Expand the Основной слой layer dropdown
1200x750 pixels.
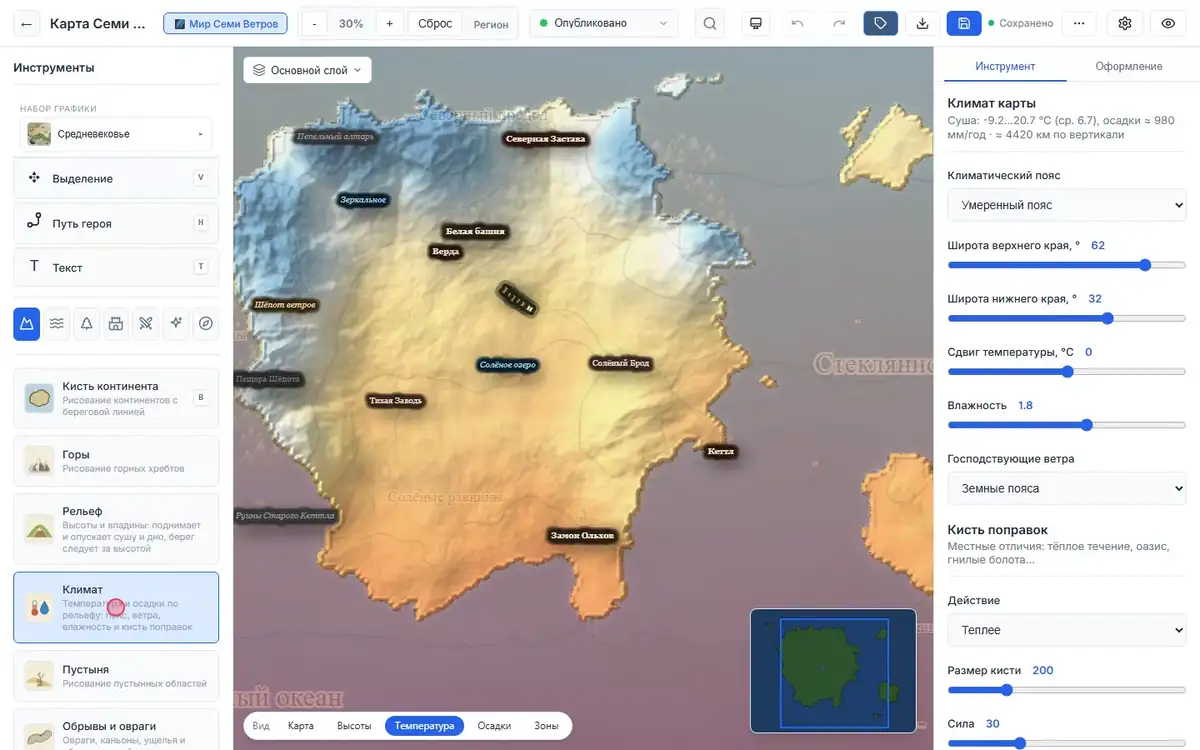[307, 70]
